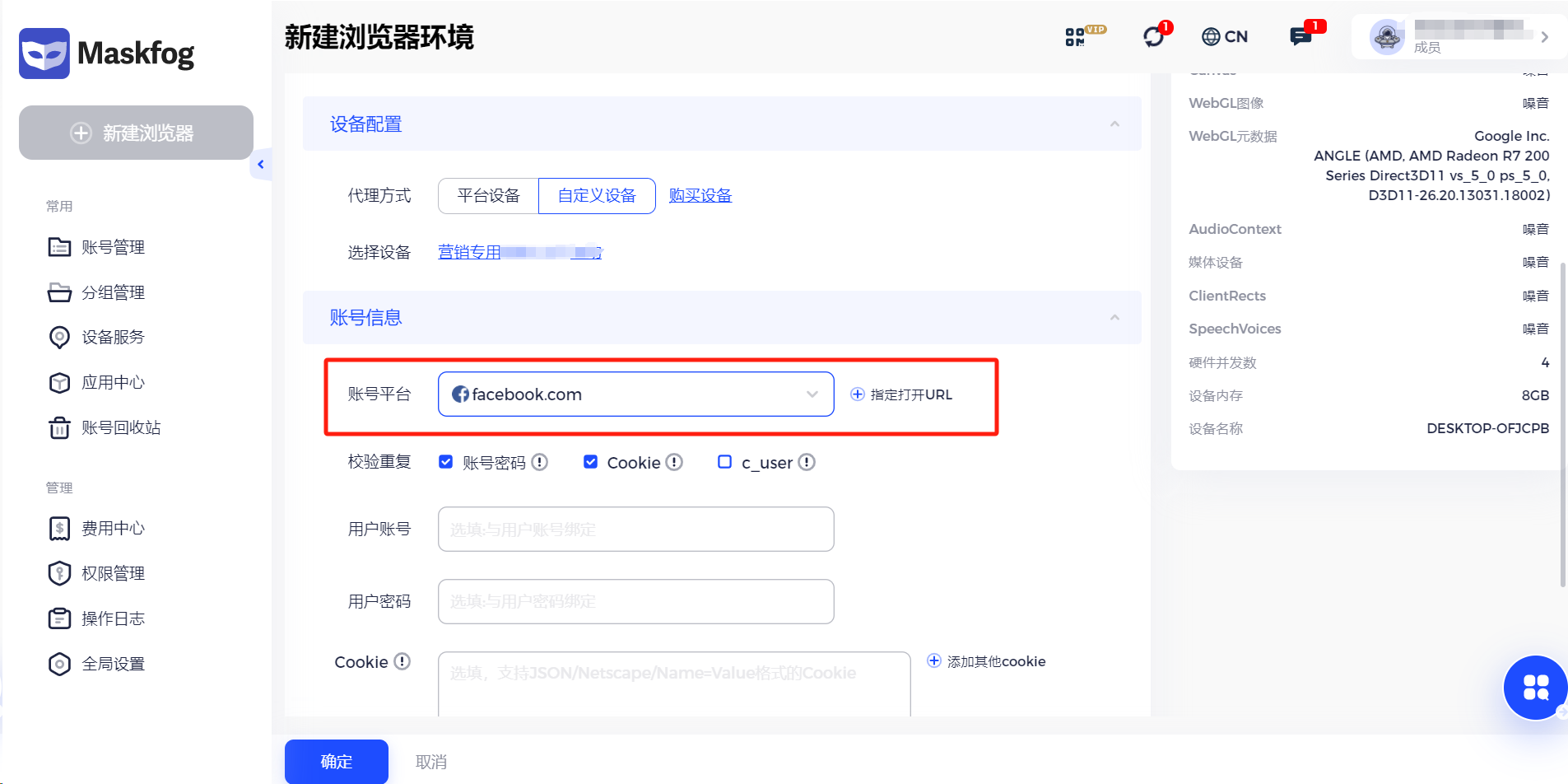Click 指定打开URL text

pyautogui.click(x=911, y=394)
